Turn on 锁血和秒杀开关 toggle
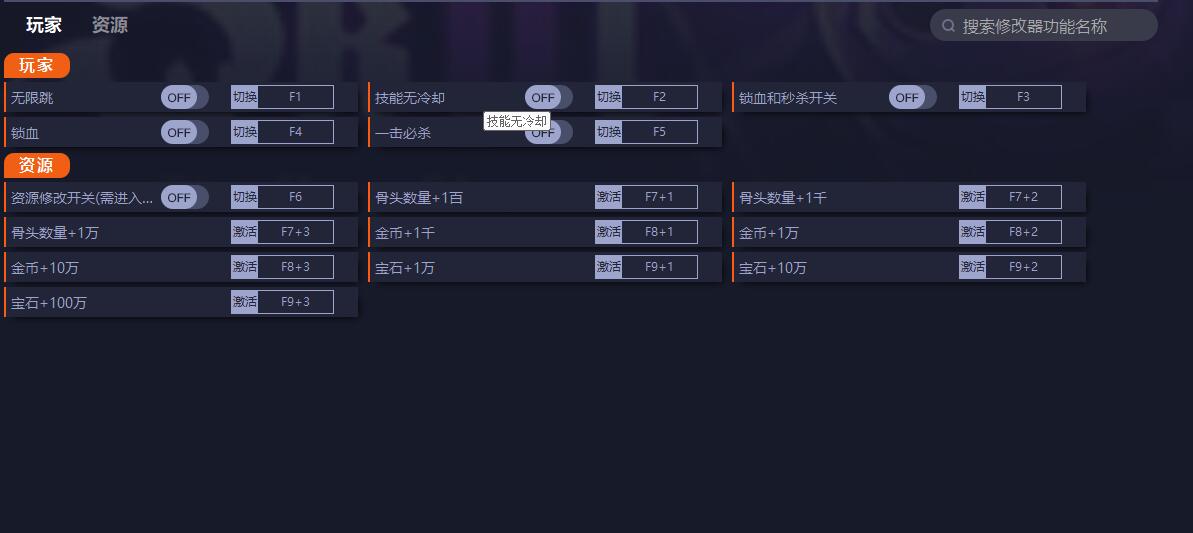1193x533 pixels. pyautogui.click(x=912, y=97)
